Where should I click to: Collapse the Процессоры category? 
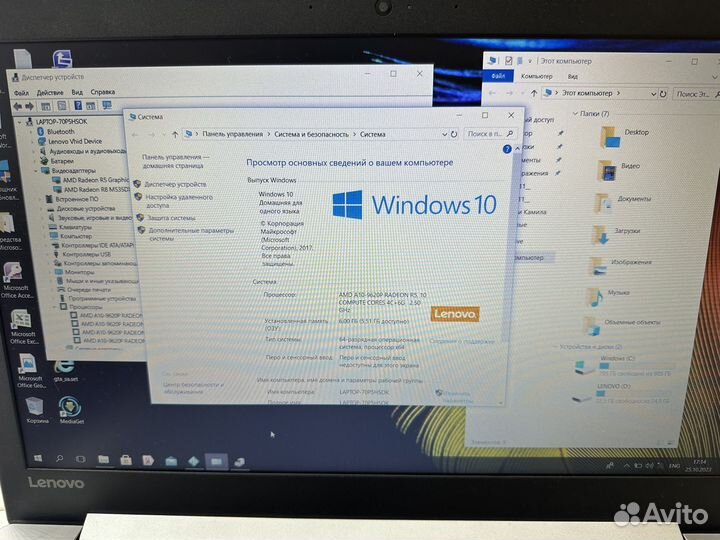55,307
